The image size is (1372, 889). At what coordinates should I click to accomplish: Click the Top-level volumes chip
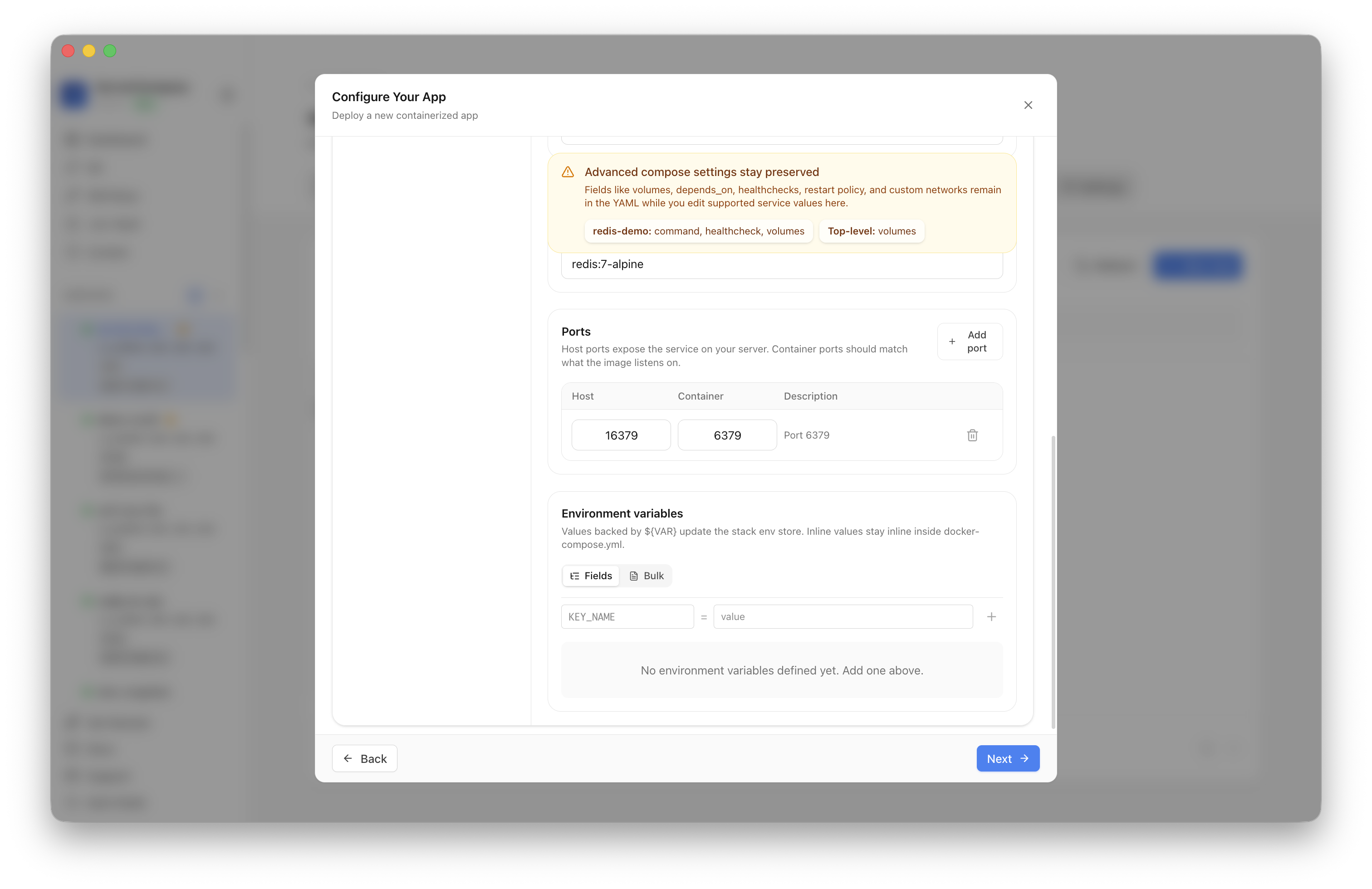(x=871, y=231)
